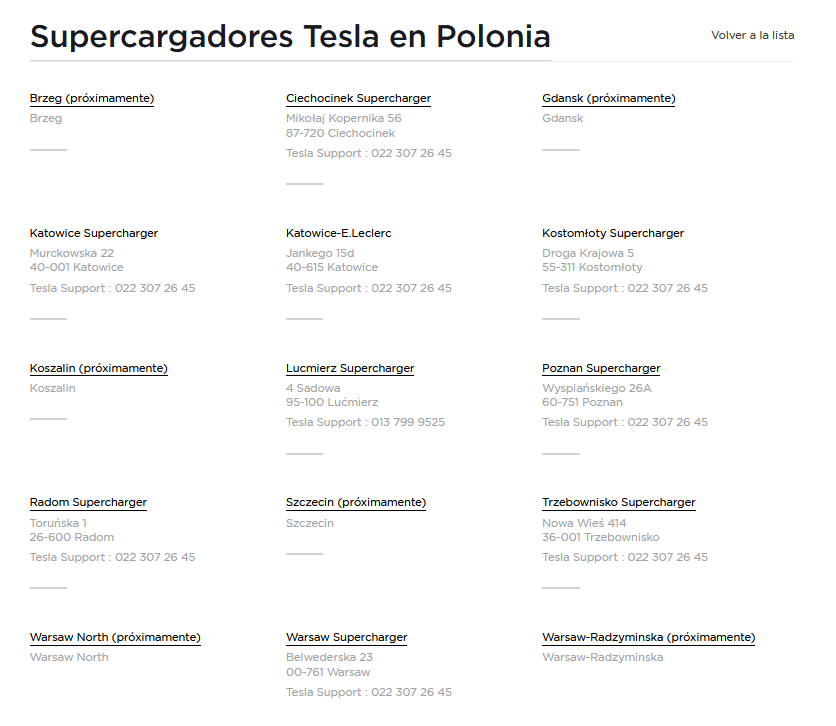Image resolution: width=836 pixels, height=726 pixels.
Task: Open Katowice Supercharger heading
Action: point(94,233)
